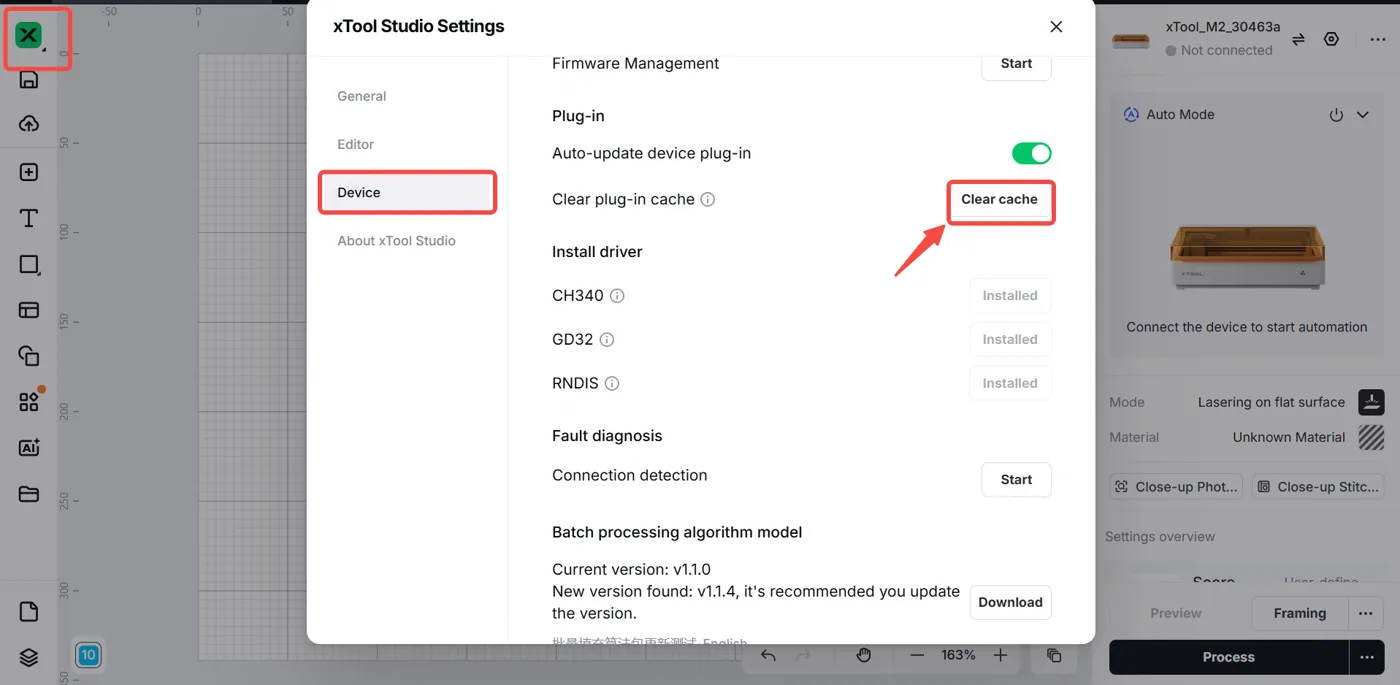
Task: Click Clear cache button
Action: 999,199
